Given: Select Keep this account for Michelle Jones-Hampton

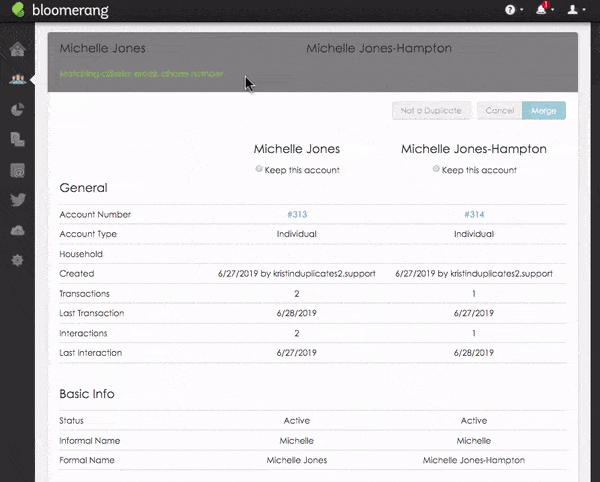Looking at the screenshot, I should tap(436, 170).
